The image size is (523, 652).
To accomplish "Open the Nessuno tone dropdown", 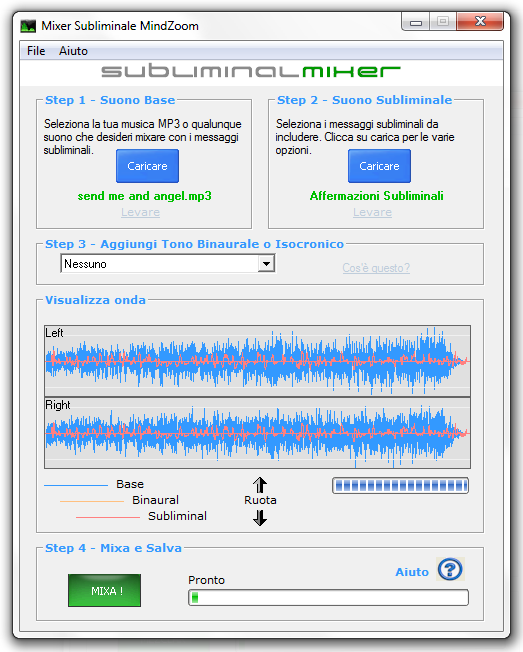I will [168, 264].
